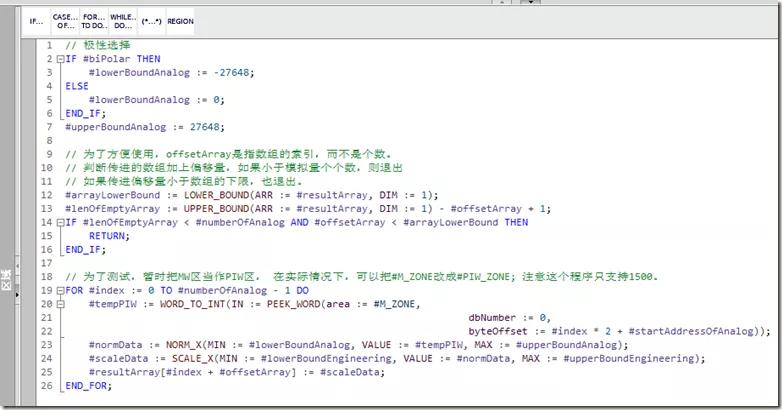Collapse the IF #biPolar block on line 2
Screen dimensions: 782x410
[60, 59]
